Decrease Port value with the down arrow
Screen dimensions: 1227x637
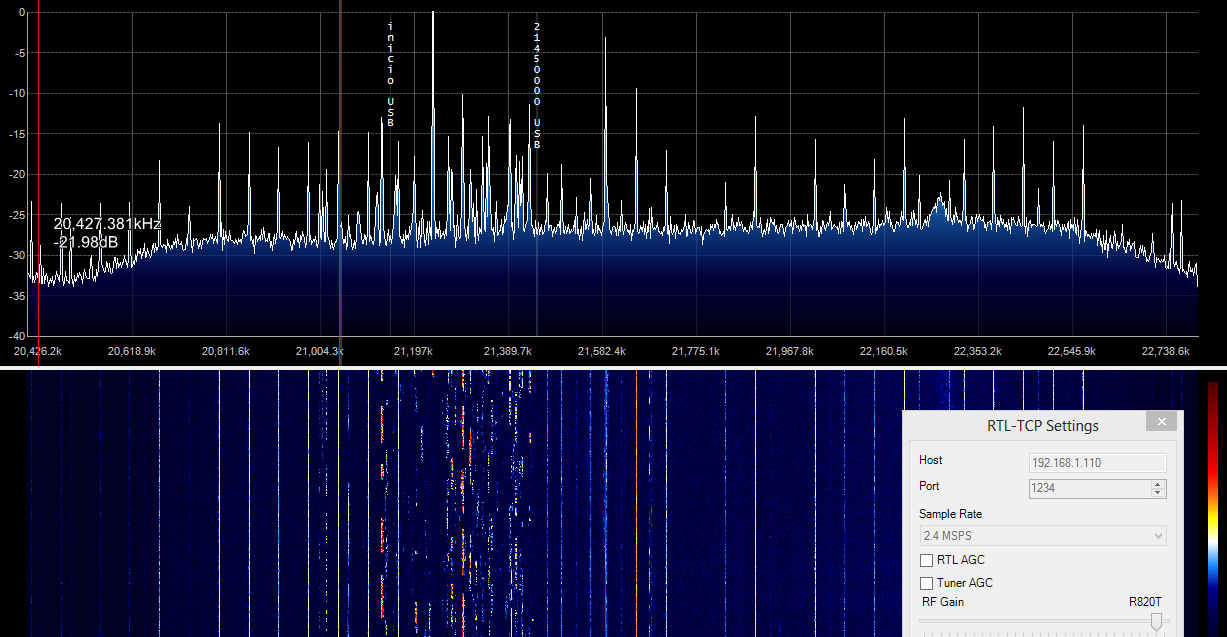click(x=1158, y=492)
